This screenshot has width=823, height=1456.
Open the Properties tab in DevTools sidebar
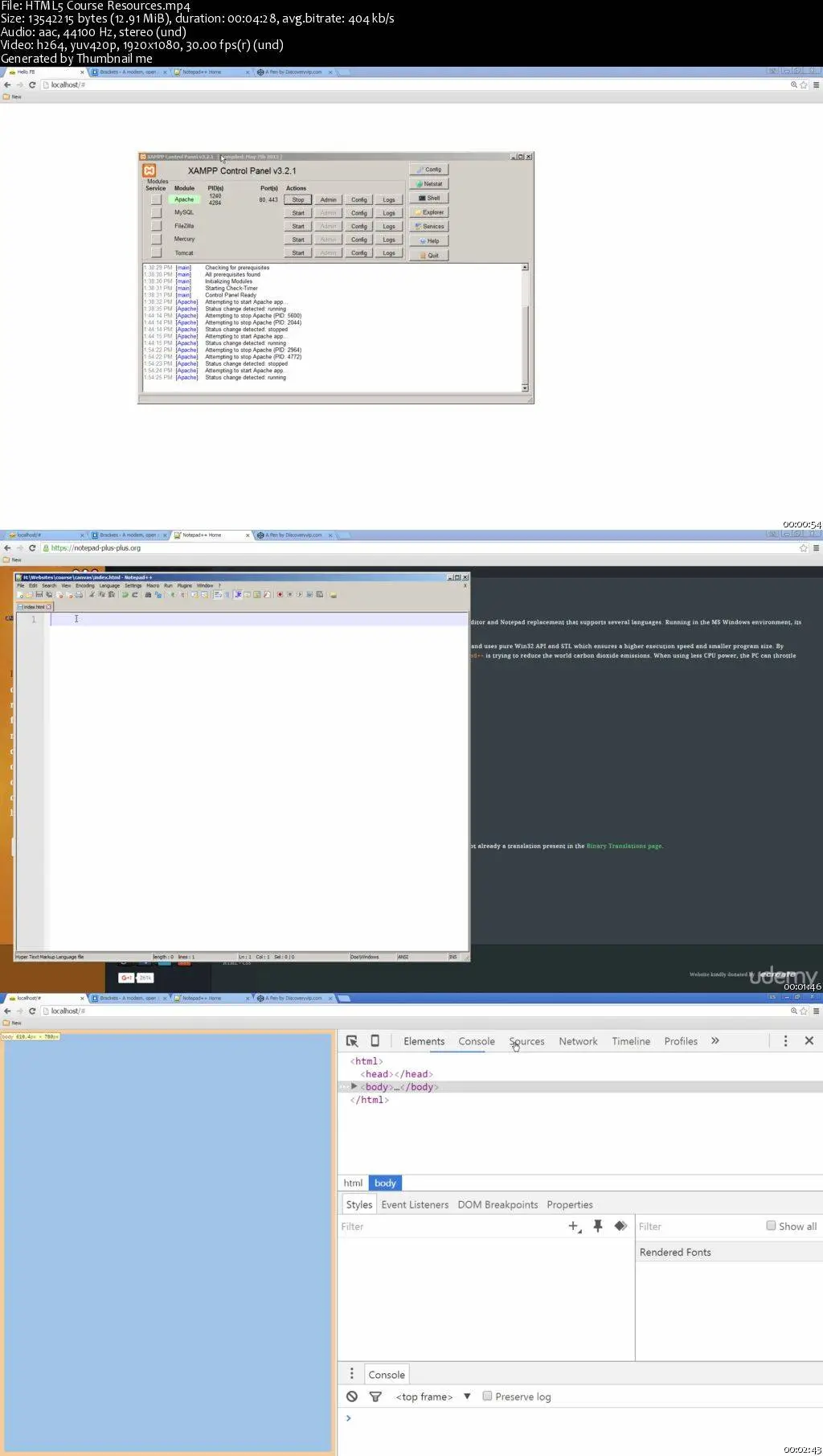[x=570, y=1204]
